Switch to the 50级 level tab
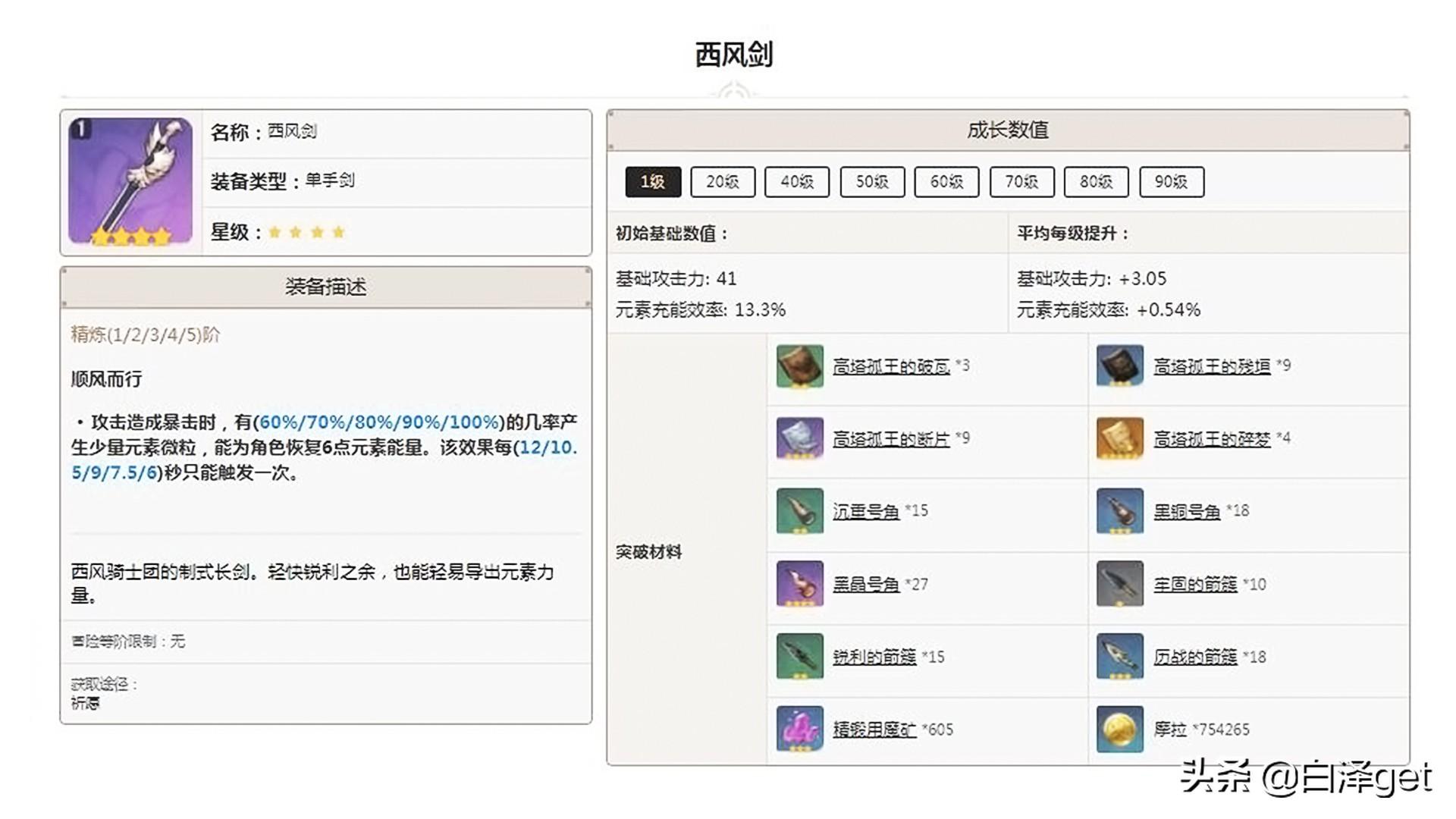1456x819 pixels. click(x=871, y=182)
